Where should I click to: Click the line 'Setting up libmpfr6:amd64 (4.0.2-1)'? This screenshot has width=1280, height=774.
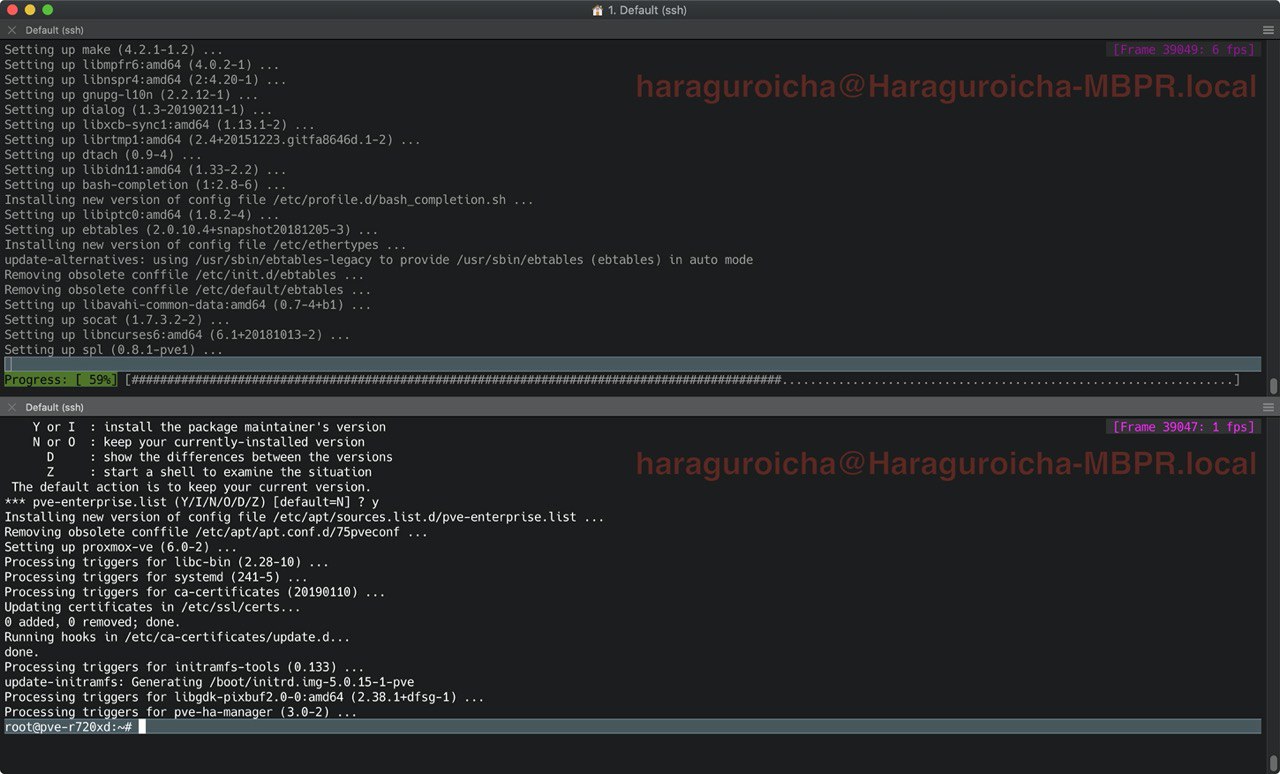[x=142, y=64]
